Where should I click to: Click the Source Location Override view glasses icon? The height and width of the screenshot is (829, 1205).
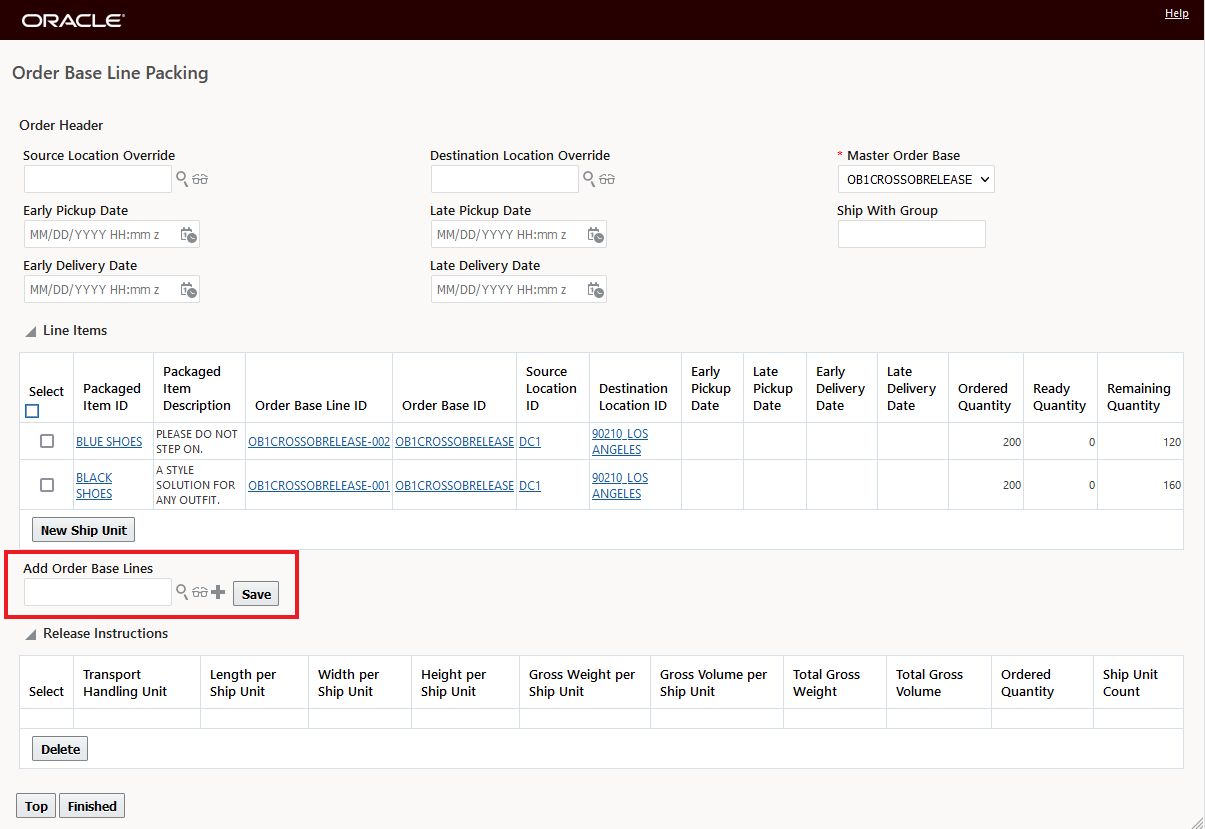[200, 180]
